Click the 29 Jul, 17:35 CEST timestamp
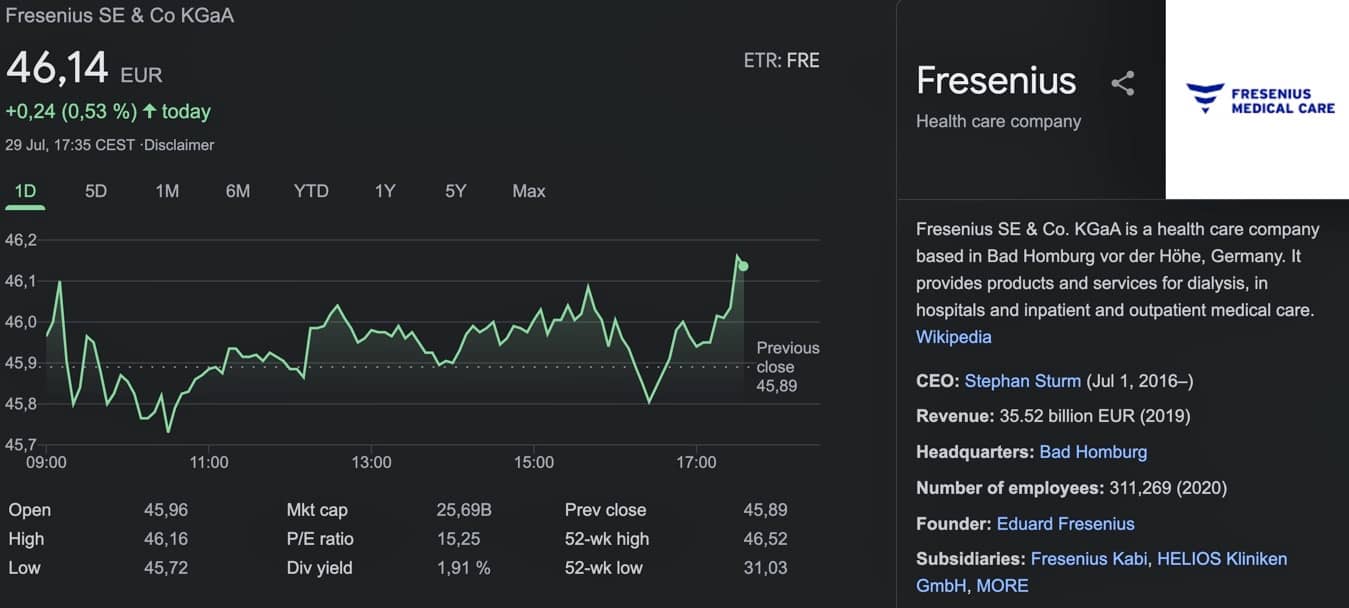1349x608 pixels. (70, 145)
